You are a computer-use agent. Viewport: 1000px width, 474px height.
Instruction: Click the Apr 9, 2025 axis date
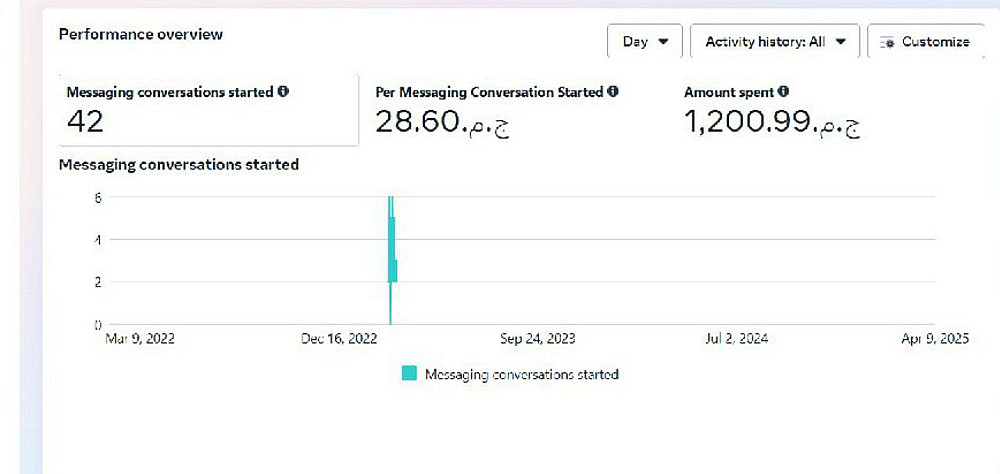click(935, 339)
